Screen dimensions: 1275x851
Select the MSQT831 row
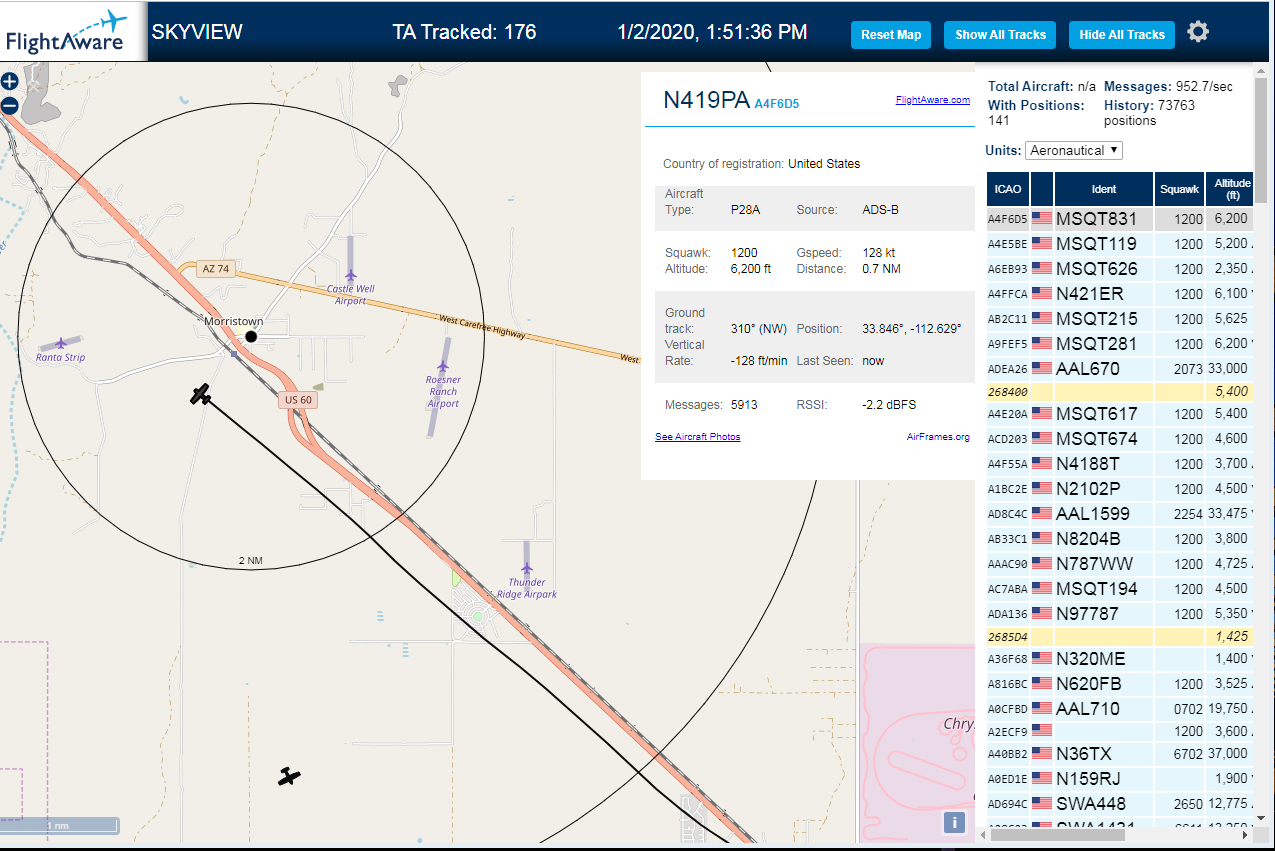(x=1120, y=218)
